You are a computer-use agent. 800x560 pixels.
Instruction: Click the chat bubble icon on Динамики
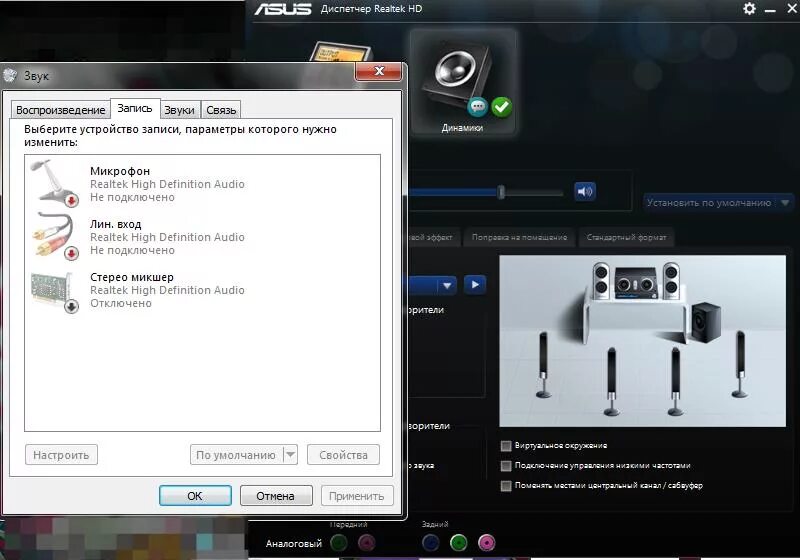pyautogui.click(x=478, y=107)
